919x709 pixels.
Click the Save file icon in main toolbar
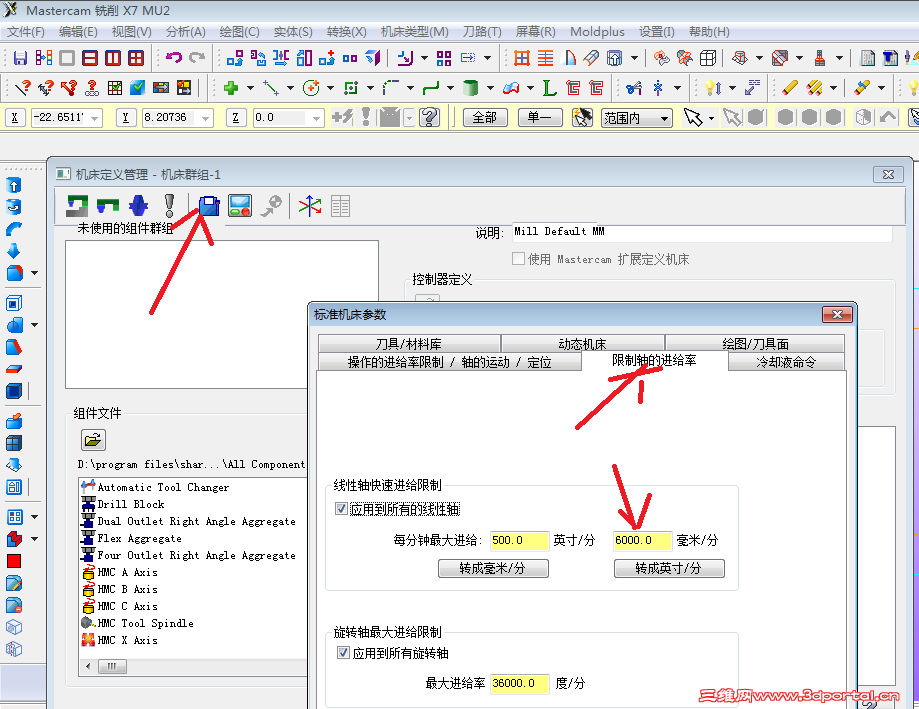point(21,57)
